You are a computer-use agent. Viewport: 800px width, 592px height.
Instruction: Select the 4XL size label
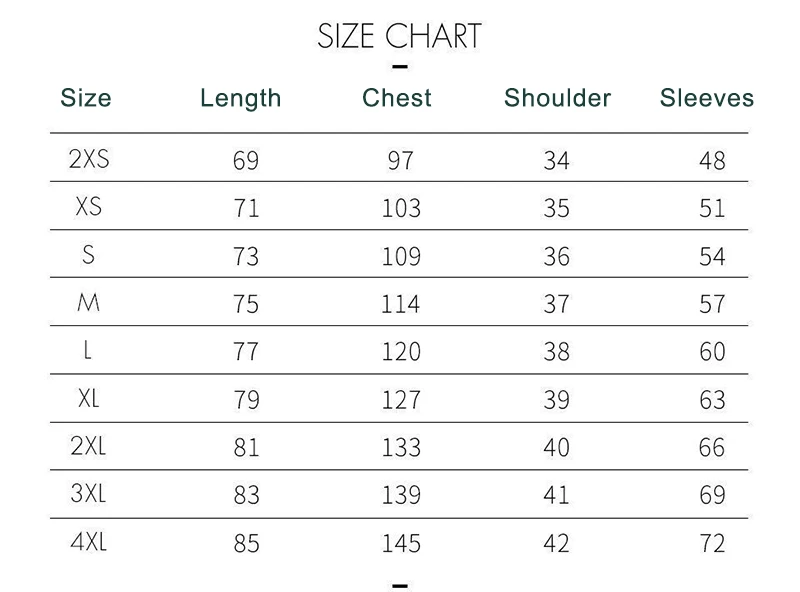pos(88,542)
